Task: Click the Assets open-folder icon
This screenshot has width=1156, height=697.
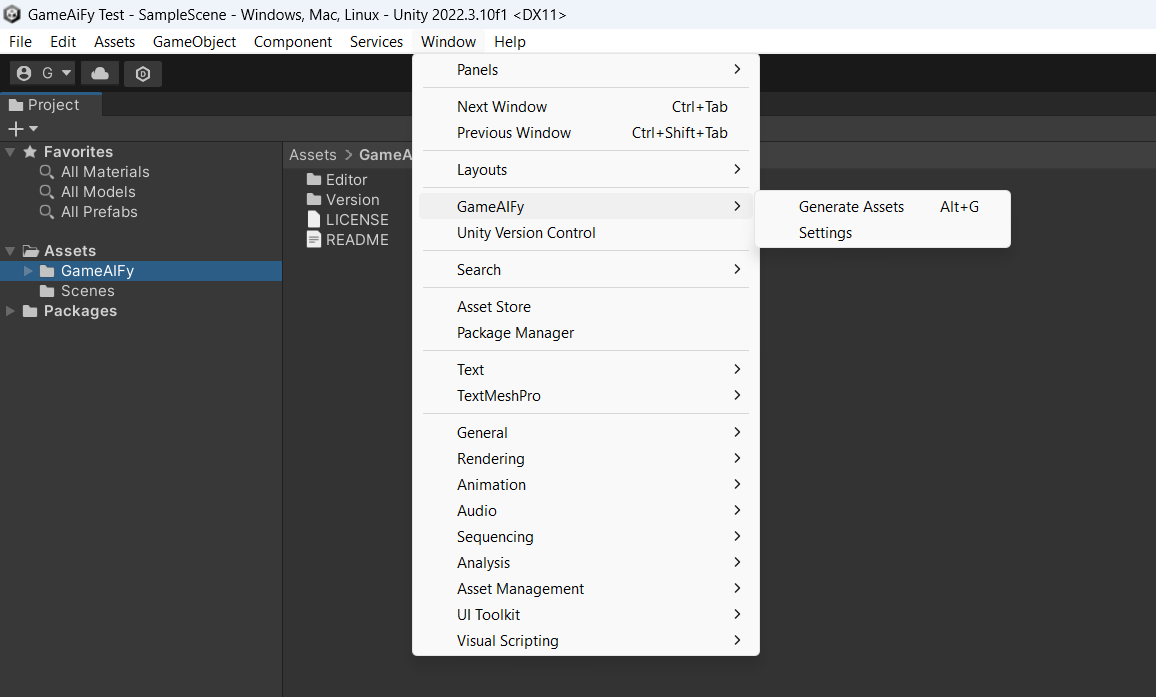Action: point(30,251)
